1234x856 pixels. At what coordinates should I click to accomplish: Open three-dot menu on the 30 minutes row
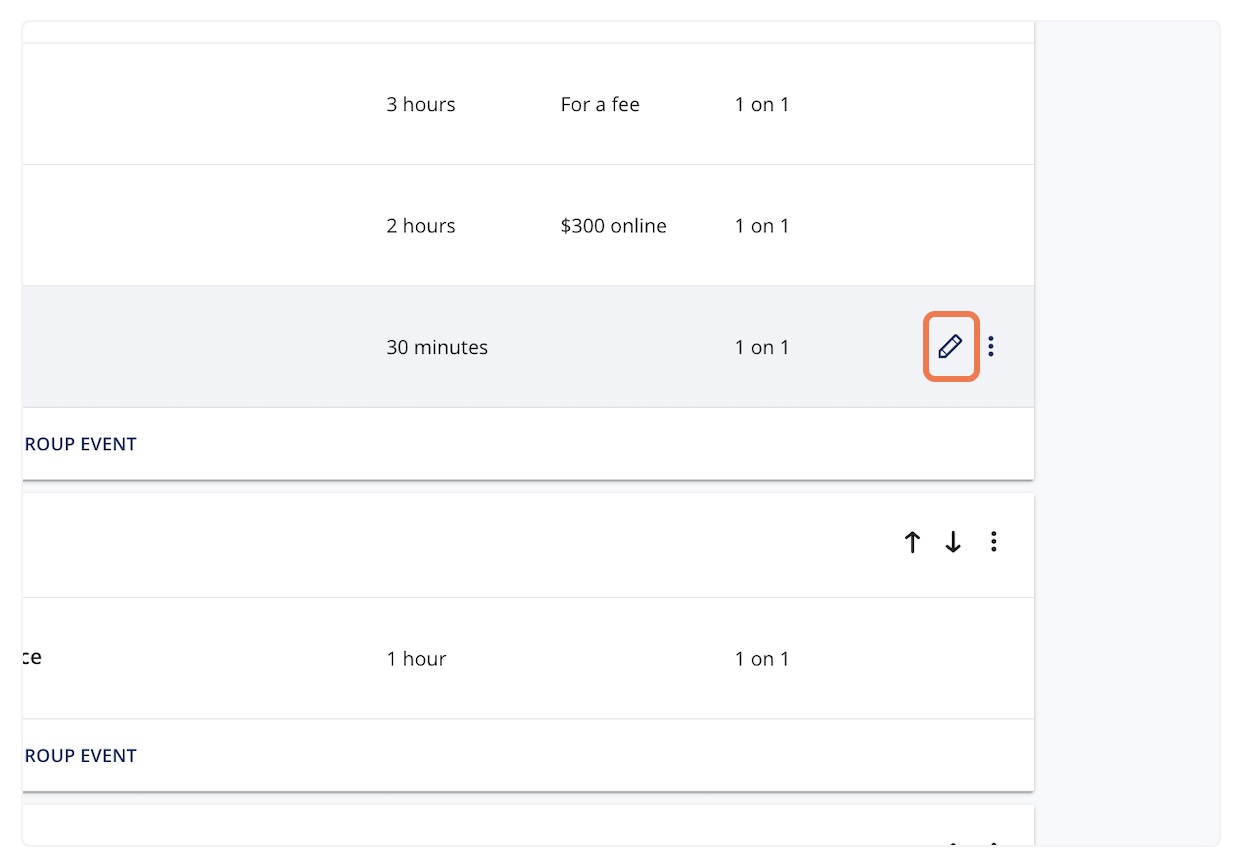pos(991,347)
